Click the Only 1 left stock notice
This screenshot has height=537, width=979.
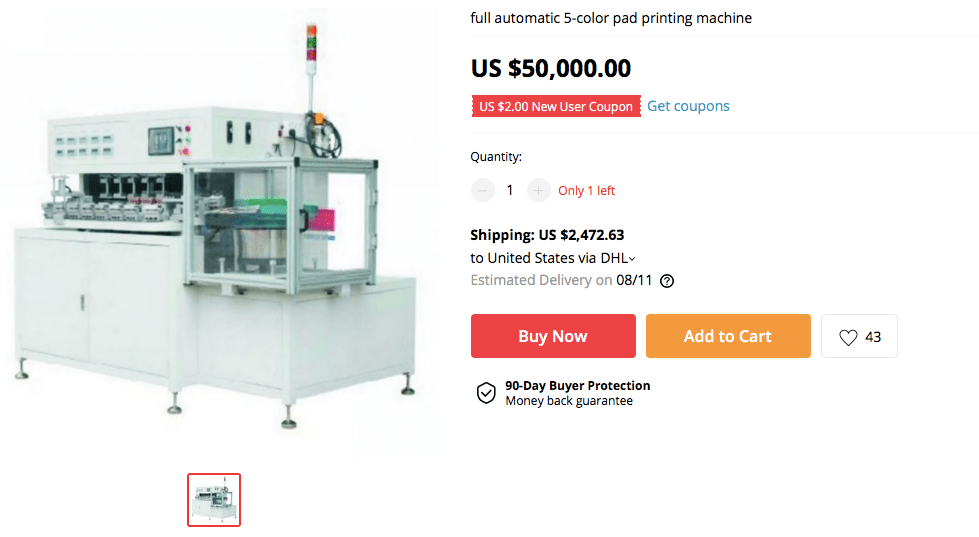point(586,190)
